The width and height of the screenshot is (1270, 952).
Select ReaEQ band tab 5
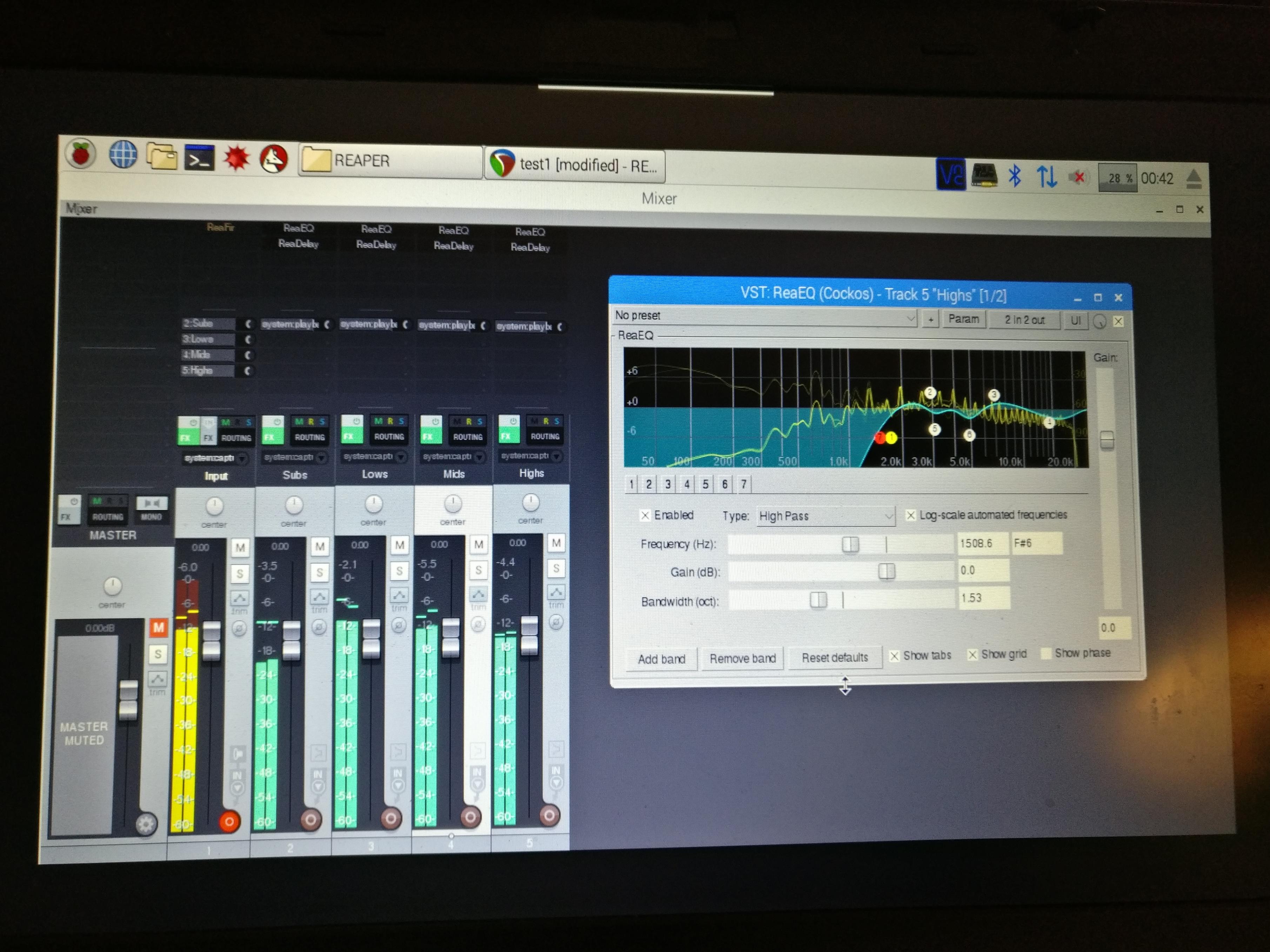click(x=706, y=484)
